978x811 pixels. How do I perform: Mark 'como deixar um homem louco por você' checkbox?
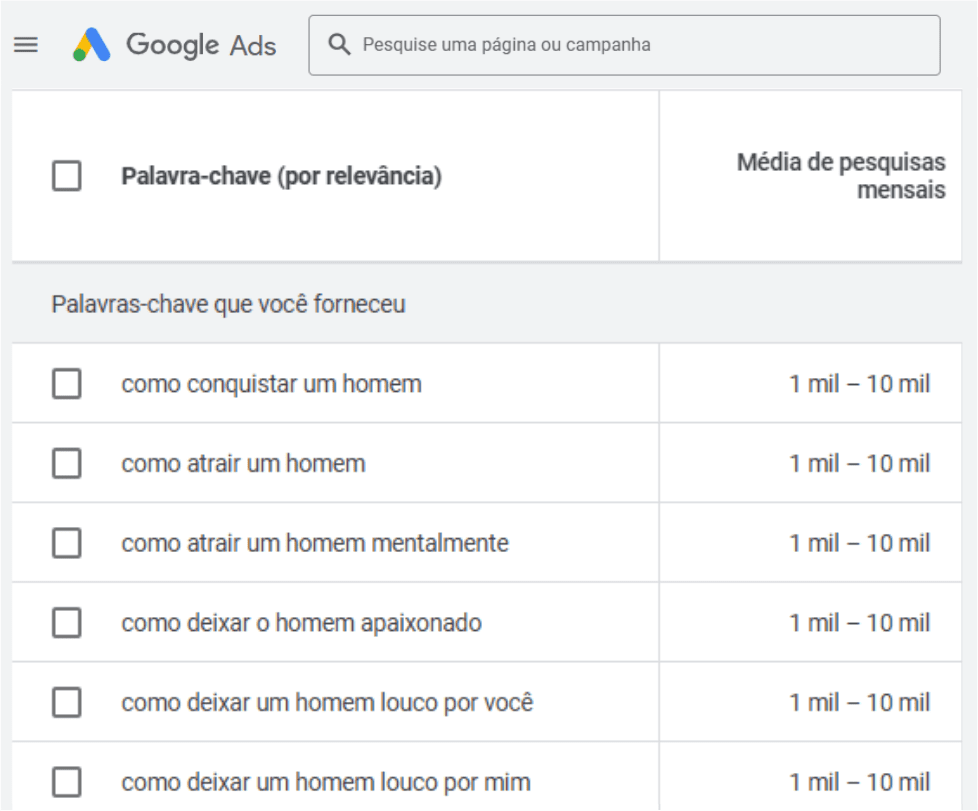[67, 703]
